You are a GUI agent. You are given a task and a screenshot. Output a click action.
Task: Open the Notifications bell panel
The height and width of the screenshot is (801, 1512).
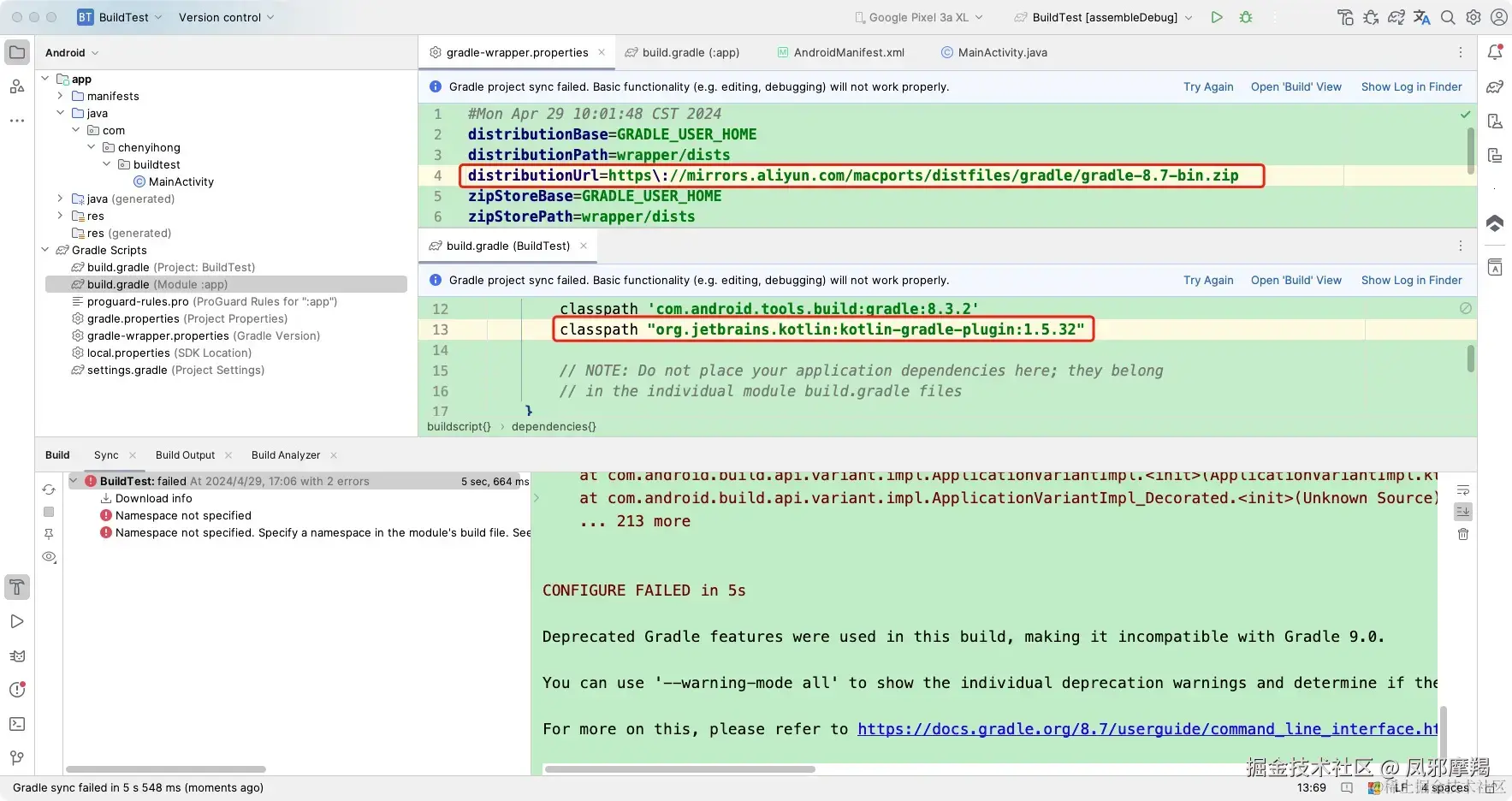click(x=1495, y=52)
